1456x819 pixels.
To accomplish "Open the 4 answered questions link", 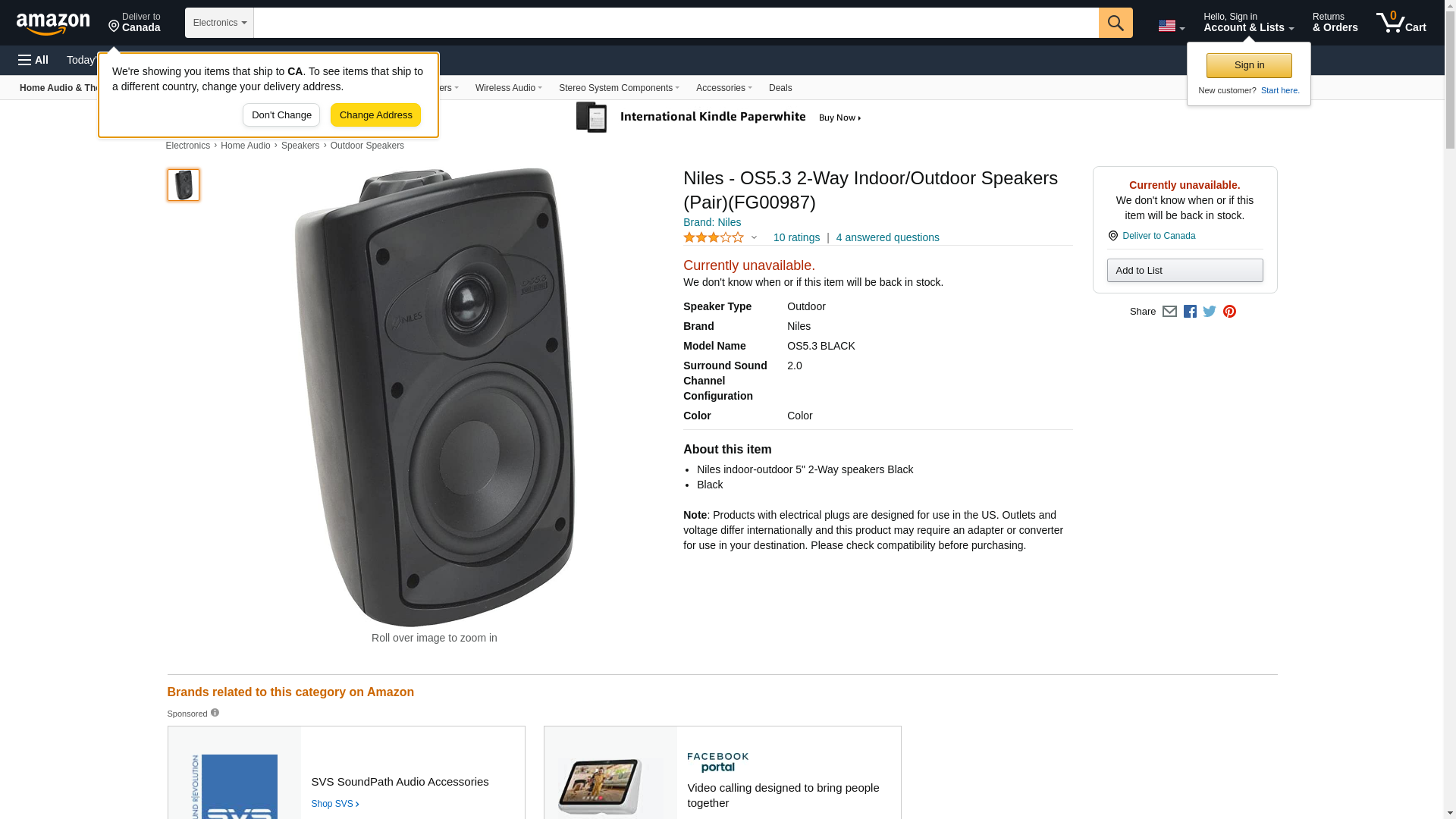I will click(x=887, y=238).
